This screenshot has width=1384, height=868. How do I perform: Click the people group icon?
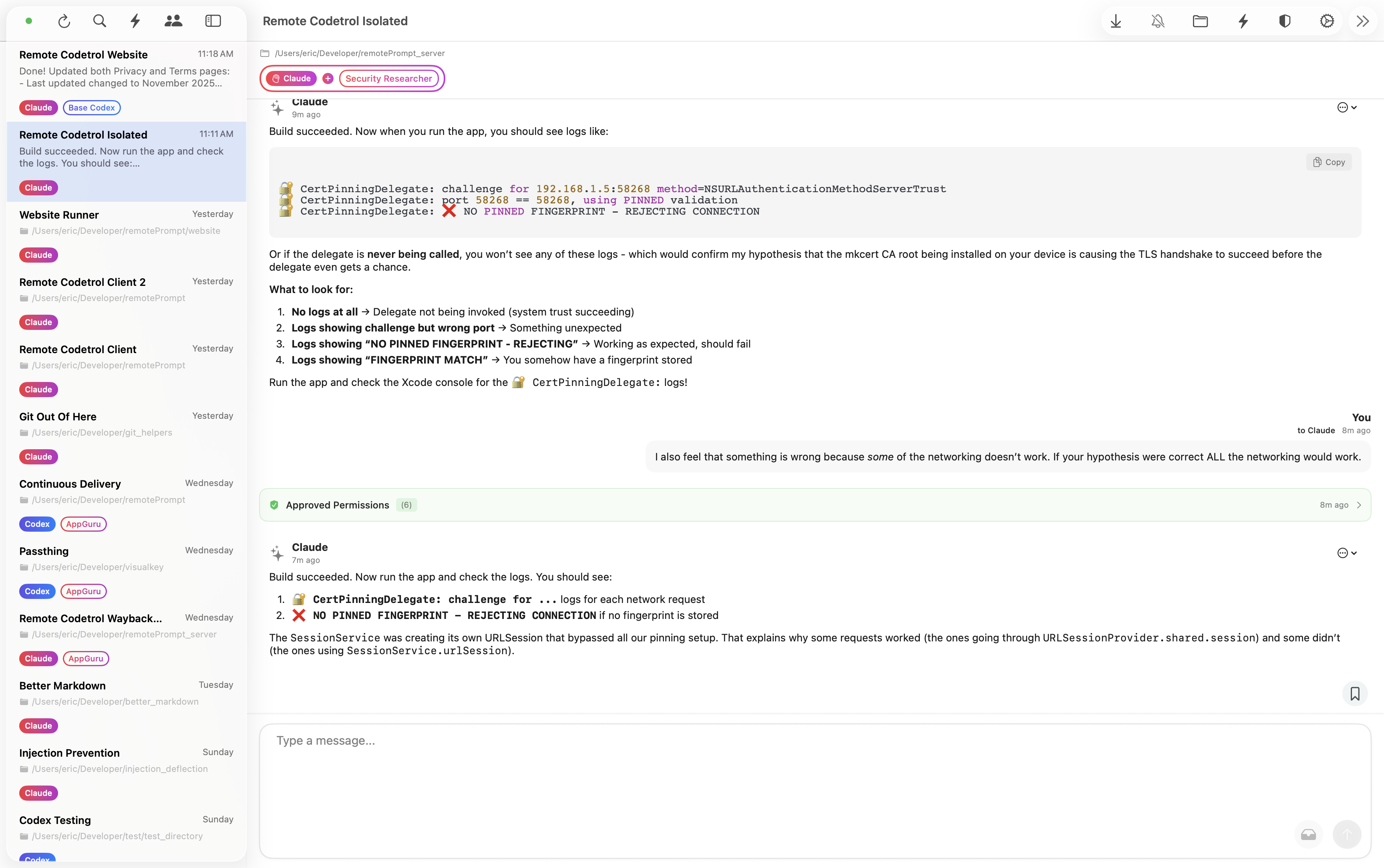coord(173,21)
